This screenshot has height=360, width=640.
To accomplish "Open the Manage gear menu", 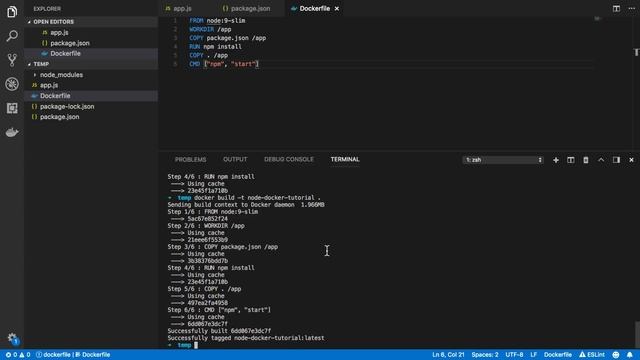I will [x=12, y=338].
